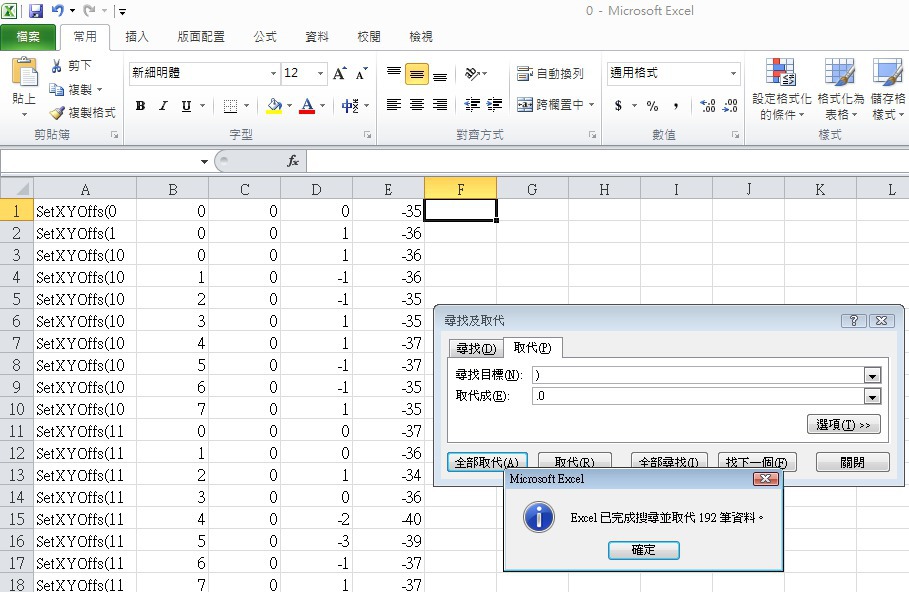The width and height of the screenshot is (909, 592).
Task: Select the Format Painter (複製格式) brush
Action: [57, 113]
